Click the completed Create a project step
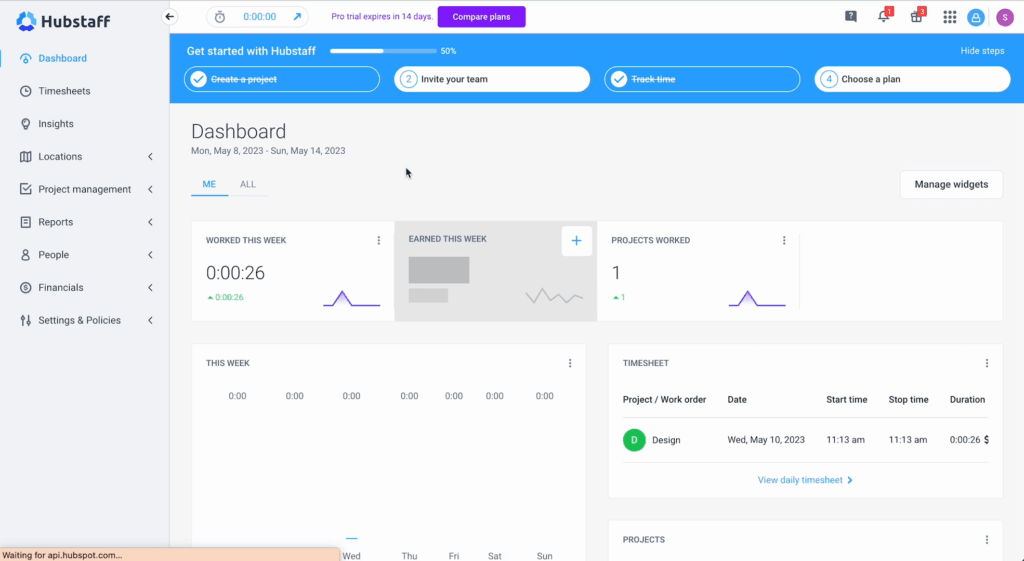 (281, 79)
